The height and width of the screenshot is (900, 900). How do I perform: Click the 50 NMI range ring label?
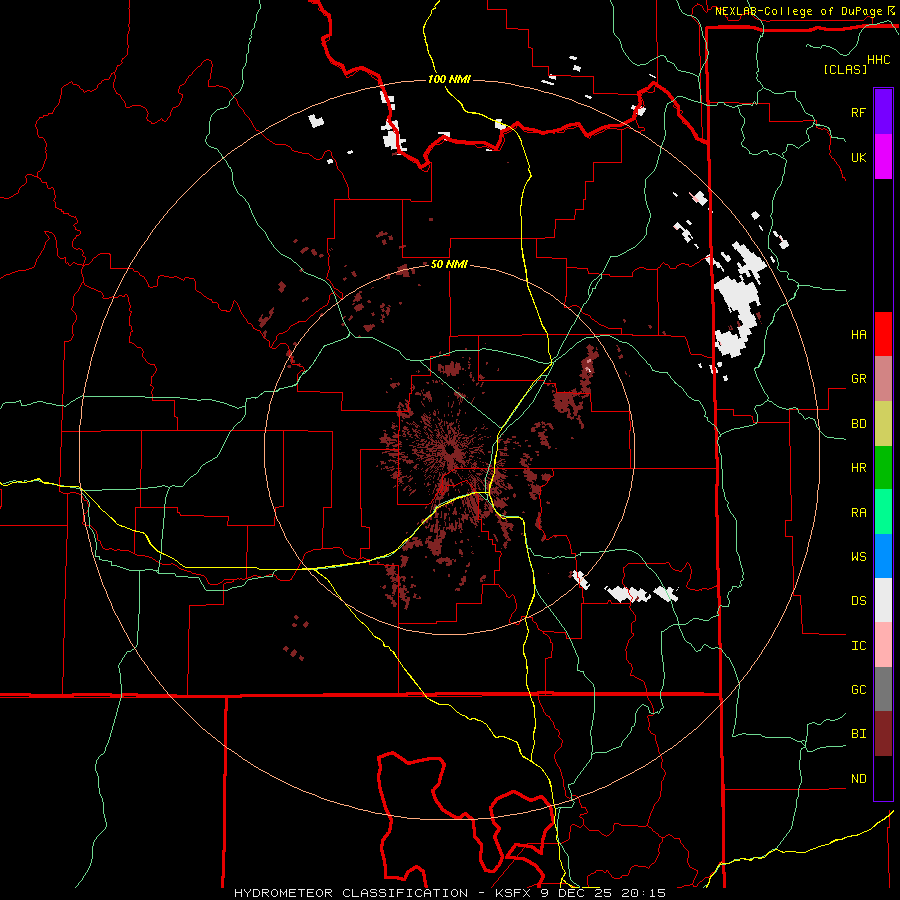[x=449, y=264]
